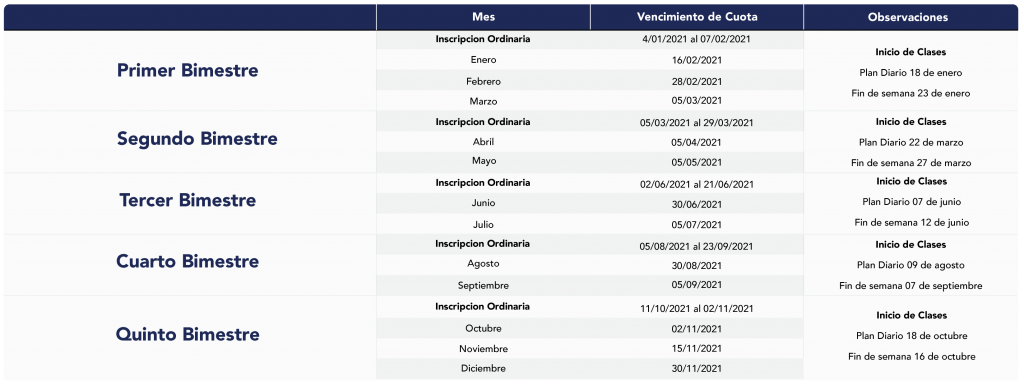Select the 28/02/2021 due date
This screenshot has width=1024, height=385.
(697, 82)
